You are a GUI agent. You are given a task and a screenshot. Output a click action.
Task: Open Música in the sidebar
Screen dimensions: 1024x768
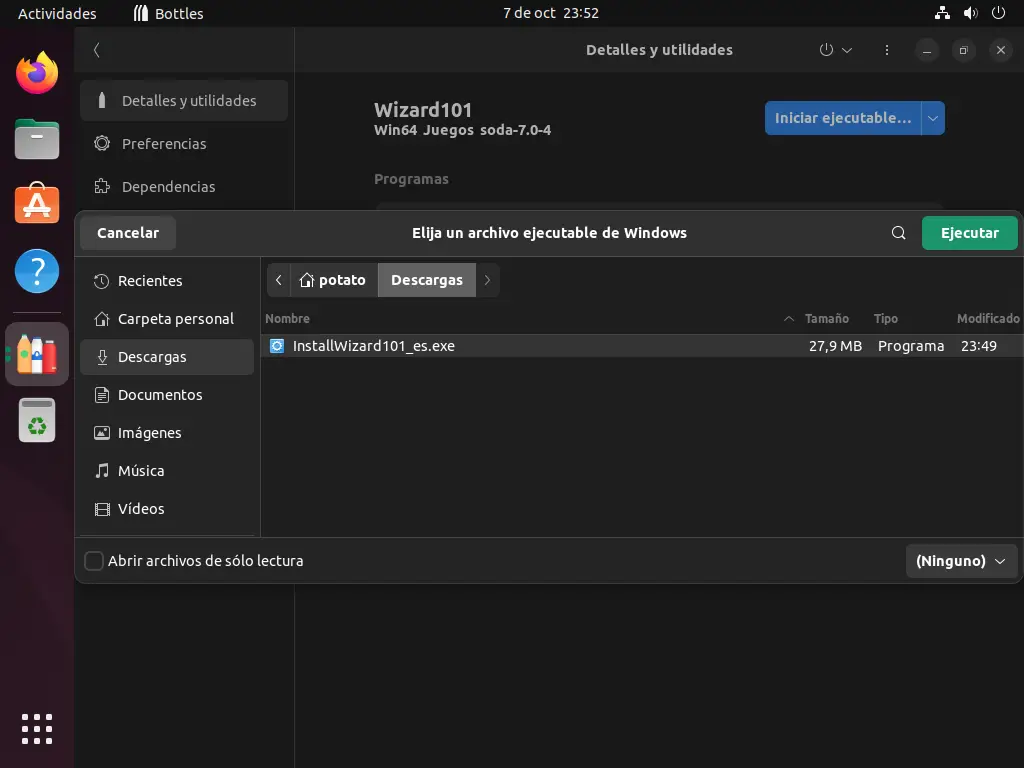(x=167, y=470)
